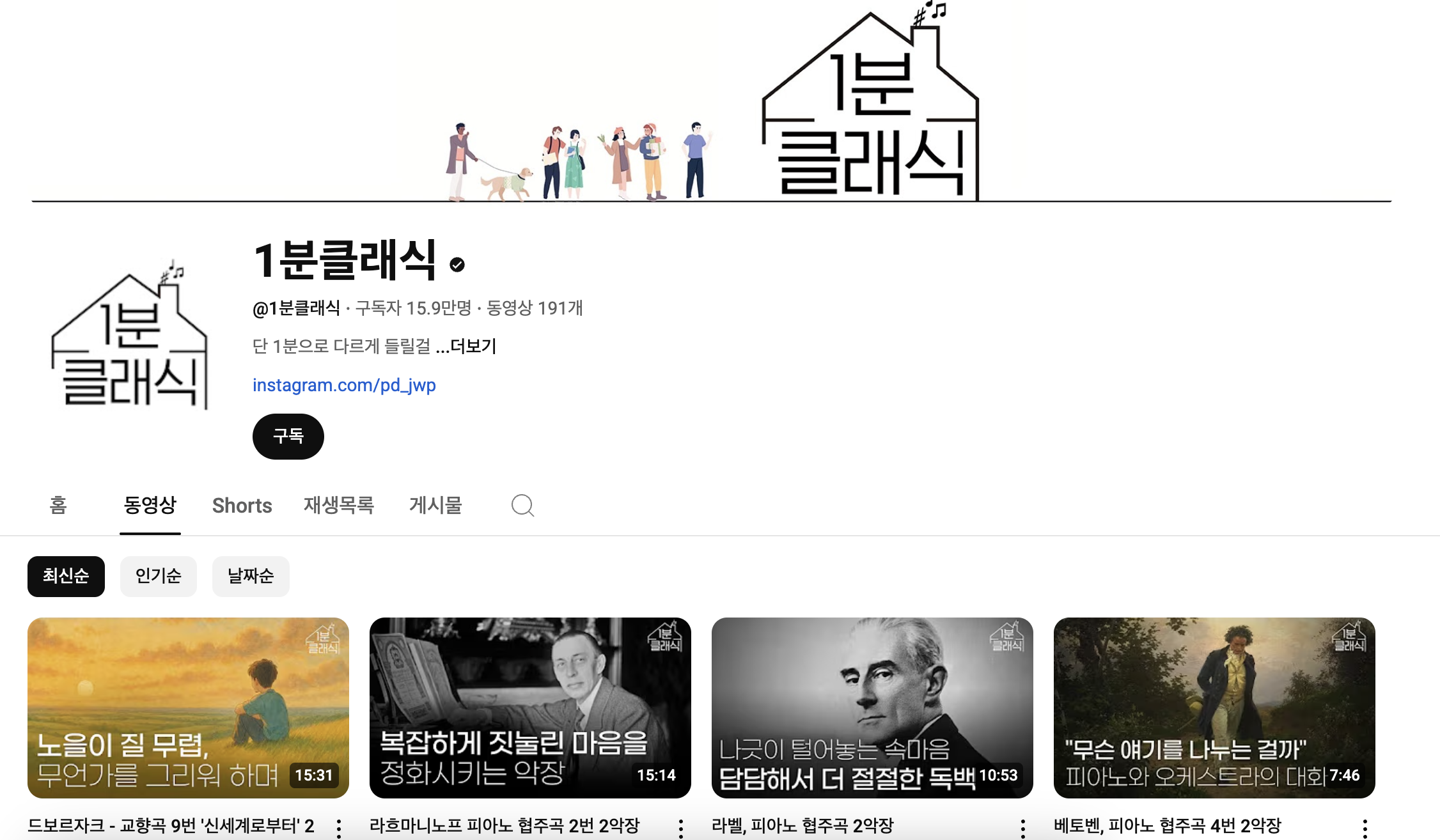Click the channel search magnifier icon
Image resolution: width=1440 pixels, height=840 pixels.
(x=522, y=506)
